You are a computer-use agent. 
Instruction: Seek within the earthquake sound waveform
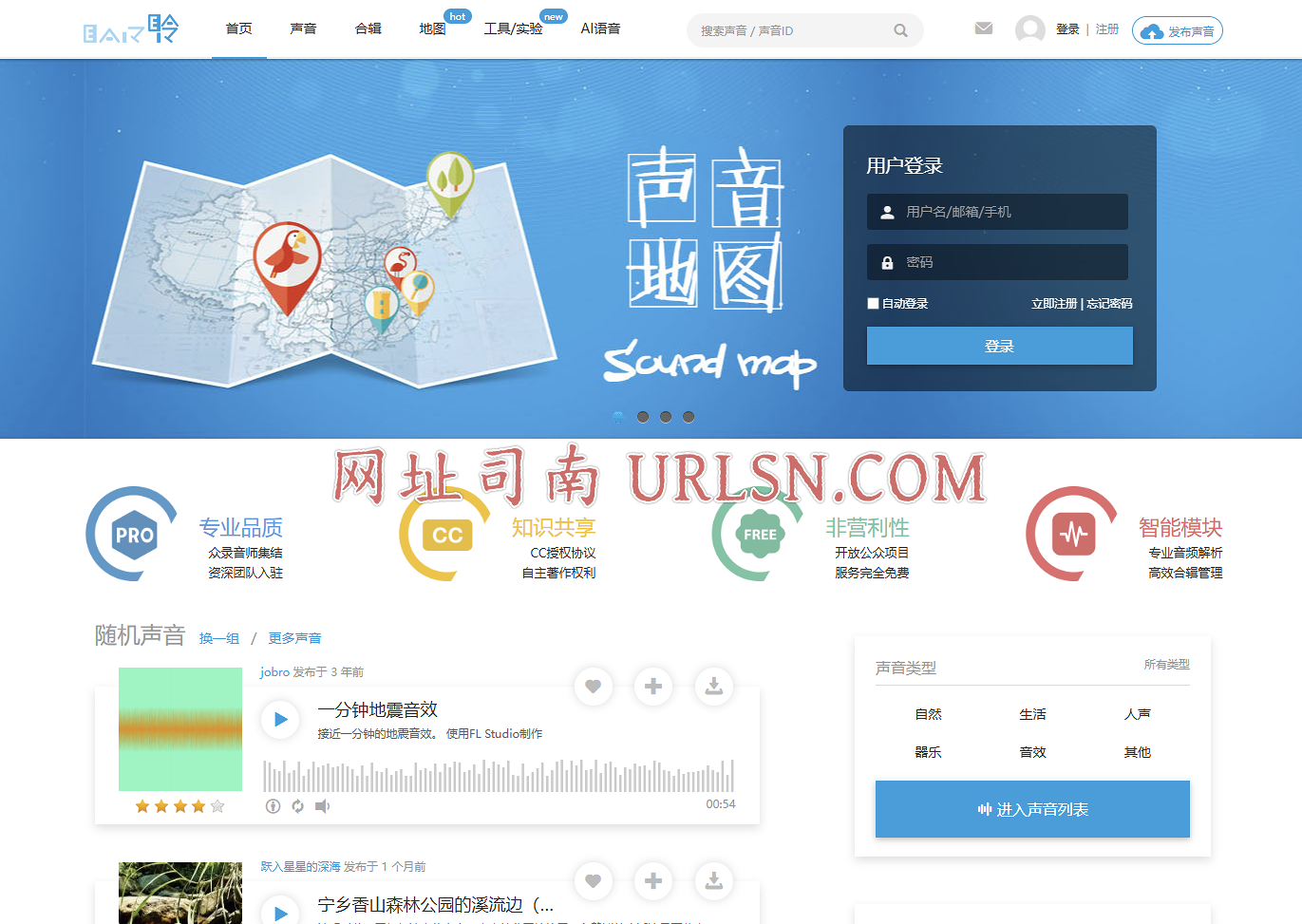pyautogui.click(x=499, y=776)
